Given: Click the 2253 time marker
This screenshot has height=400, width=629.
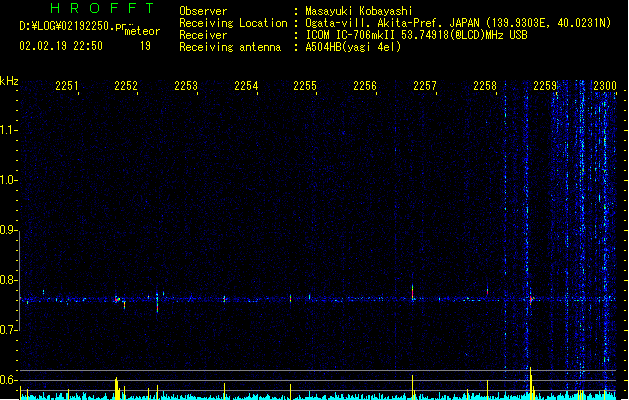Looking at the screenshot, I should coord(186,86).
